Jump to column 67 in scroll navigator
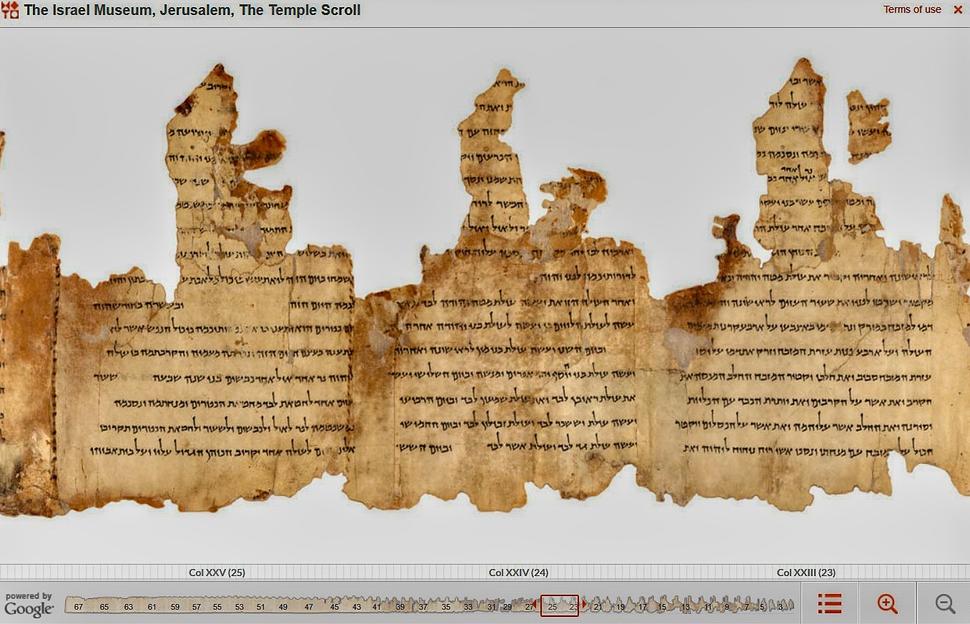The width and height of the screenshot is (970, 624). pos(79,607)
